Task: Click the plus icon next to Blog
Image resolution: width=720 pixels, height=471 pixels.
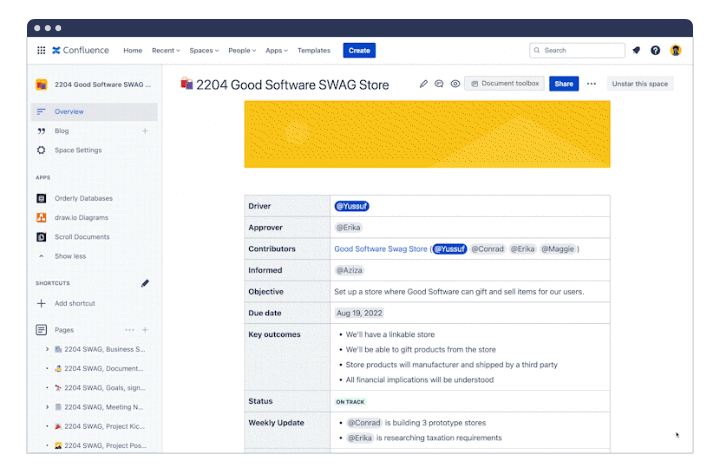Action: [x=145, y=131]
